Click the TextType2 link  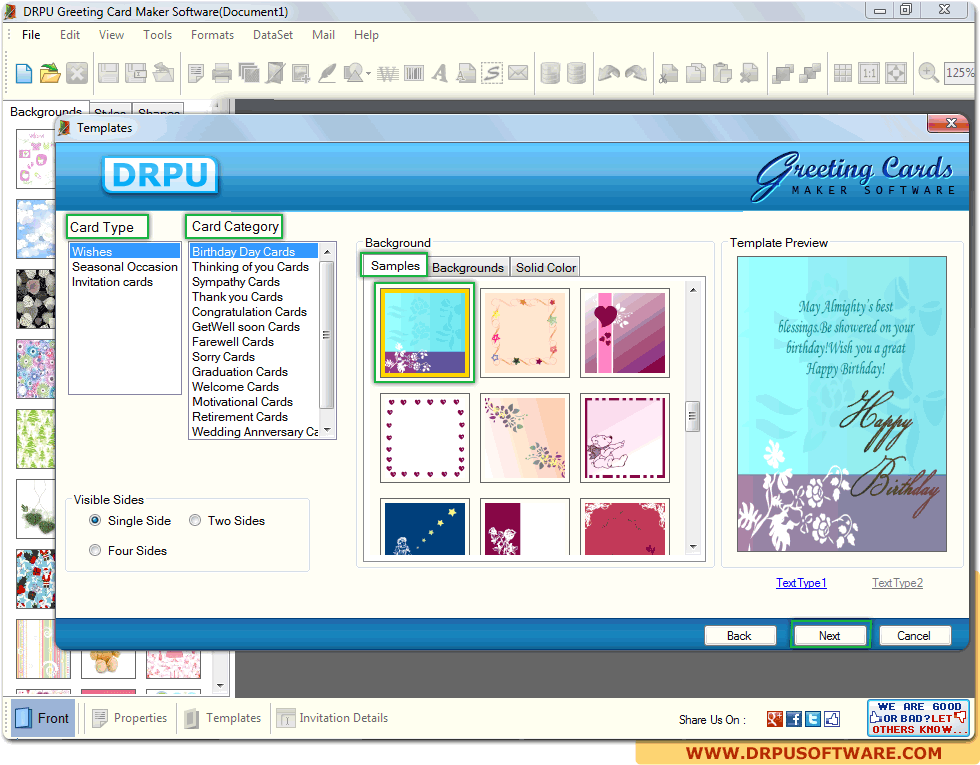tap(898, 583)
